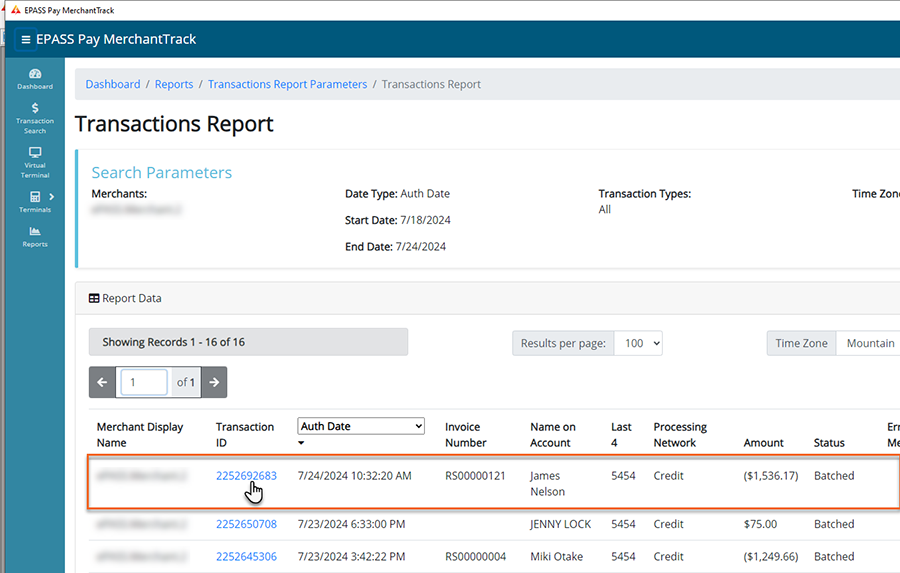Click amount $75.00
The height and width of the screenshot is (573, 900).
click(760, 524)
